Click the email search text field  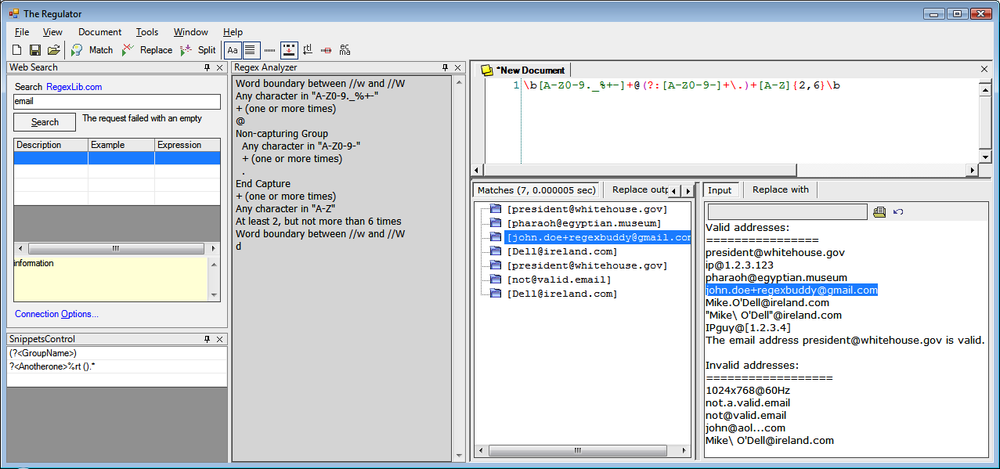tap(116, 102)
